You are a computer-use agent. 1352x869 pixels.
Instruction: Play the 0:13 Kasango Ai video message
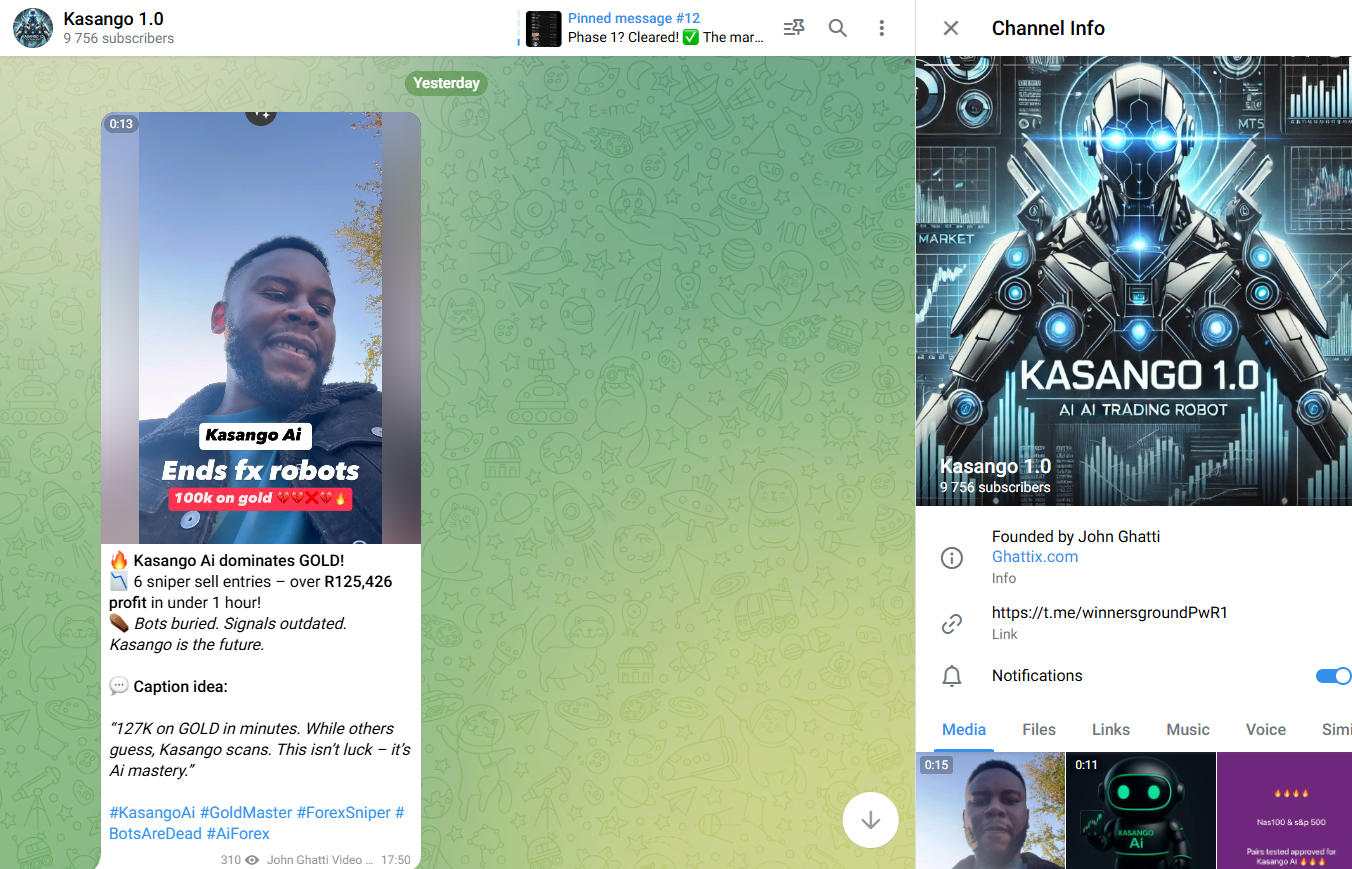point(261,328)
